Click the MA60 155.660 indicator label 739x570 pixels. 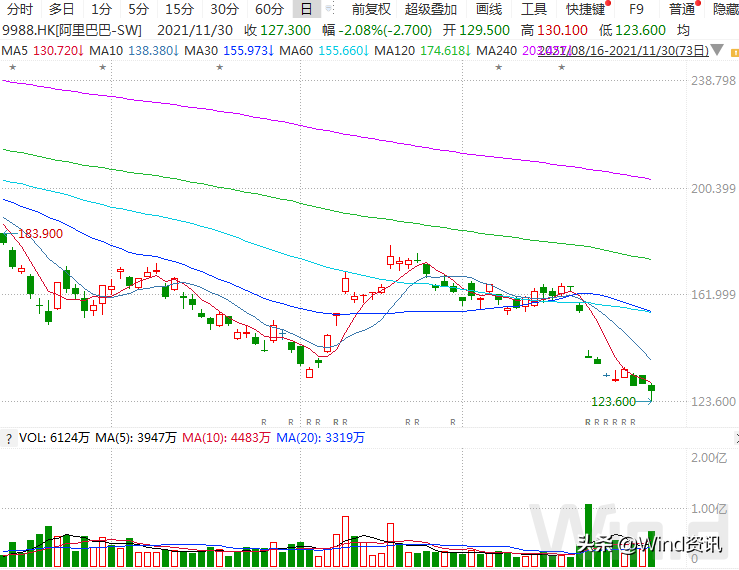tap(324, 50)
